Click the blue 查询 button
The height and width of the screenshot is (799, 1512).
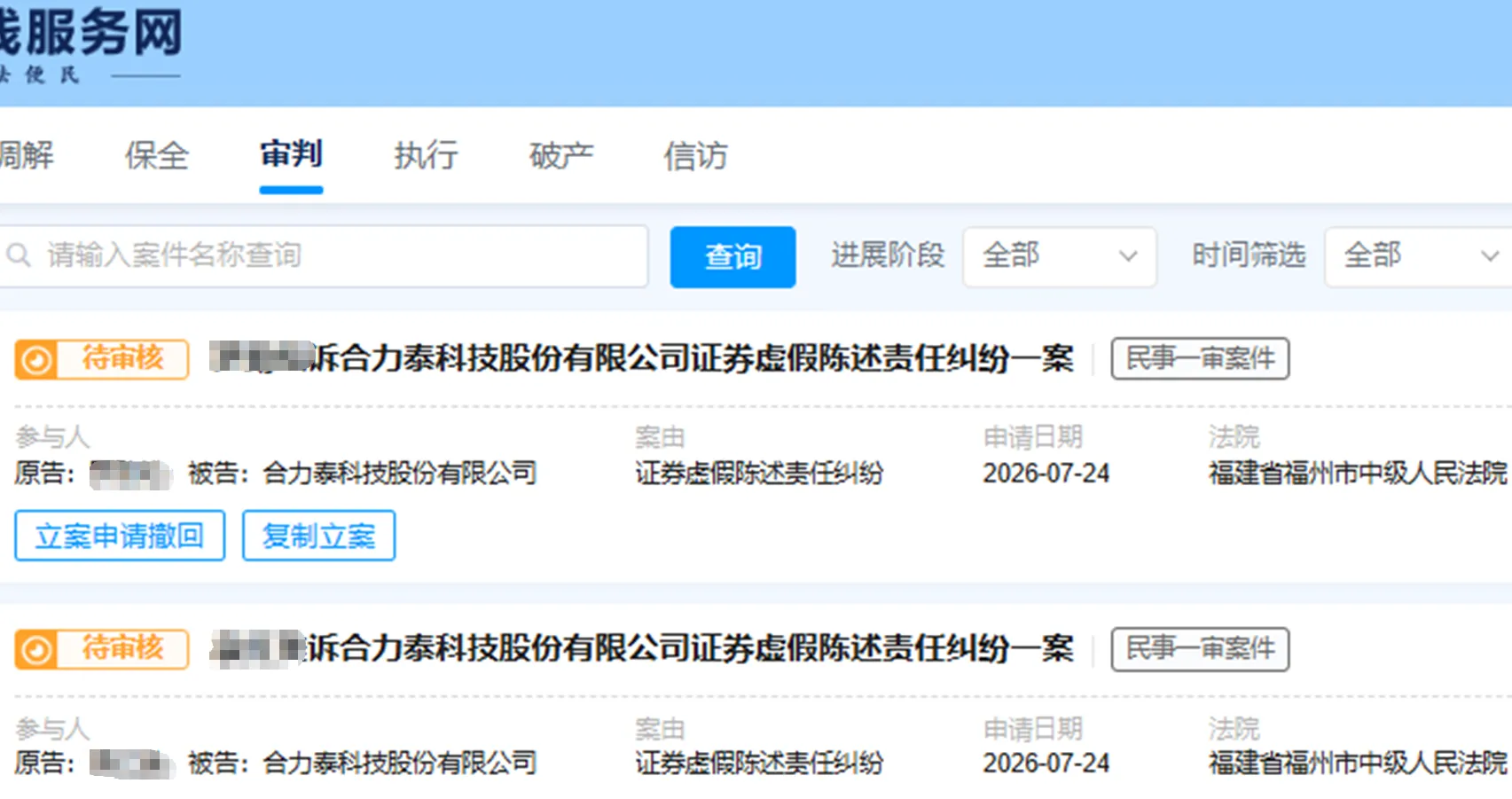click(732, 257)
